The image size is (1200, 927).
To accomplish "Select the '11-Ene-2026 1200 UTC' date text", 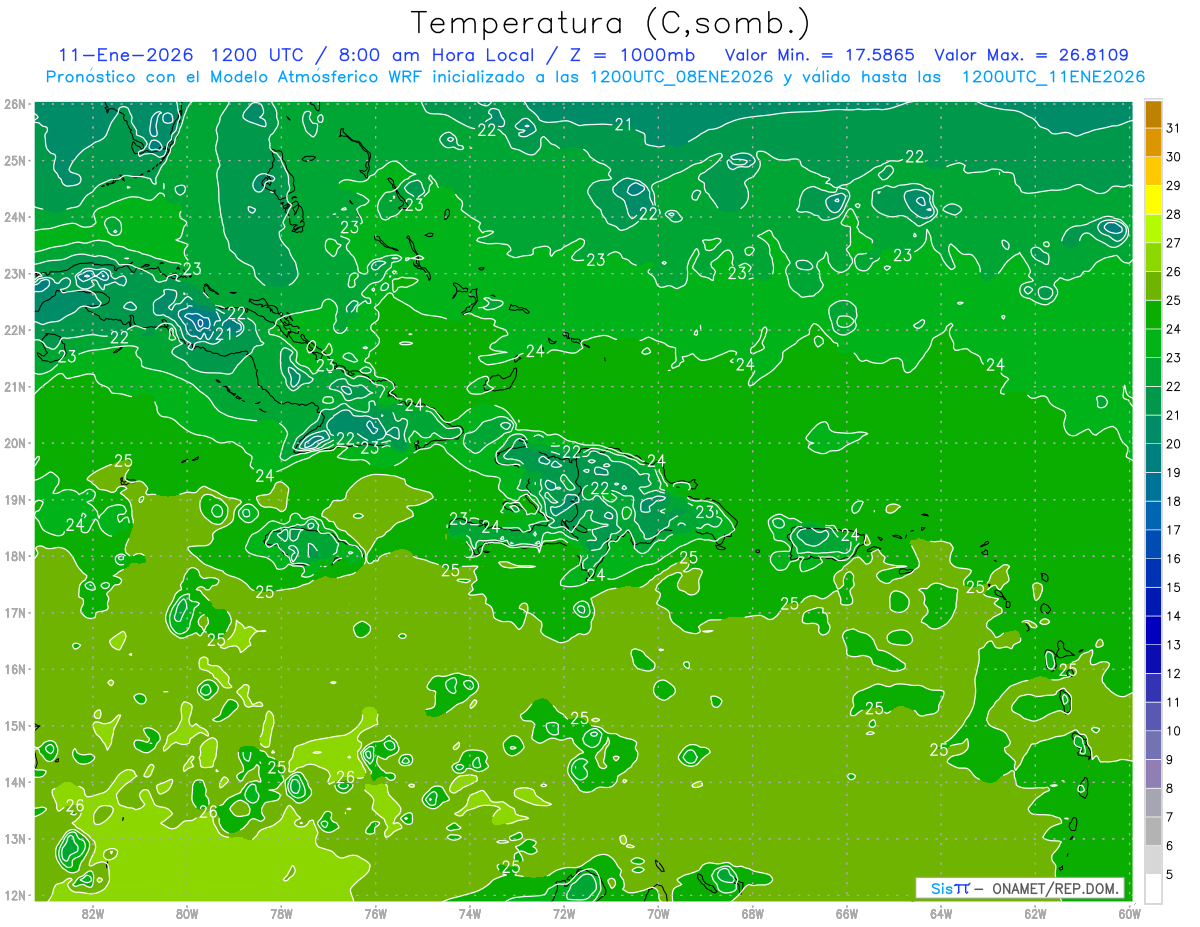I will coord(186,55).
